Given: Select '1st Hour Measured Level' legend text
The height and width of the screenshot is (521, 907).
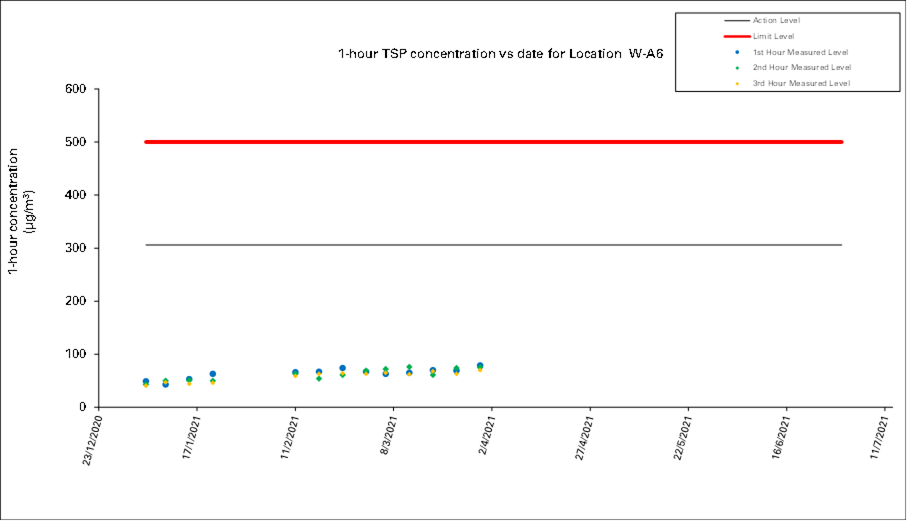Looking at the screenshot, I should (x=801, y=51).
